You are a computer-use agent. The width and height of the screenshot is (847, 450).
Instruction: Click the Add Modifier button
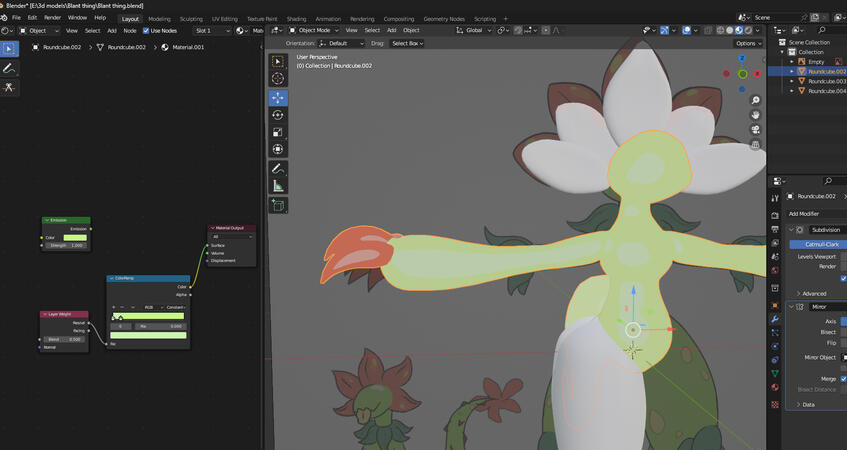coord(816,214)
